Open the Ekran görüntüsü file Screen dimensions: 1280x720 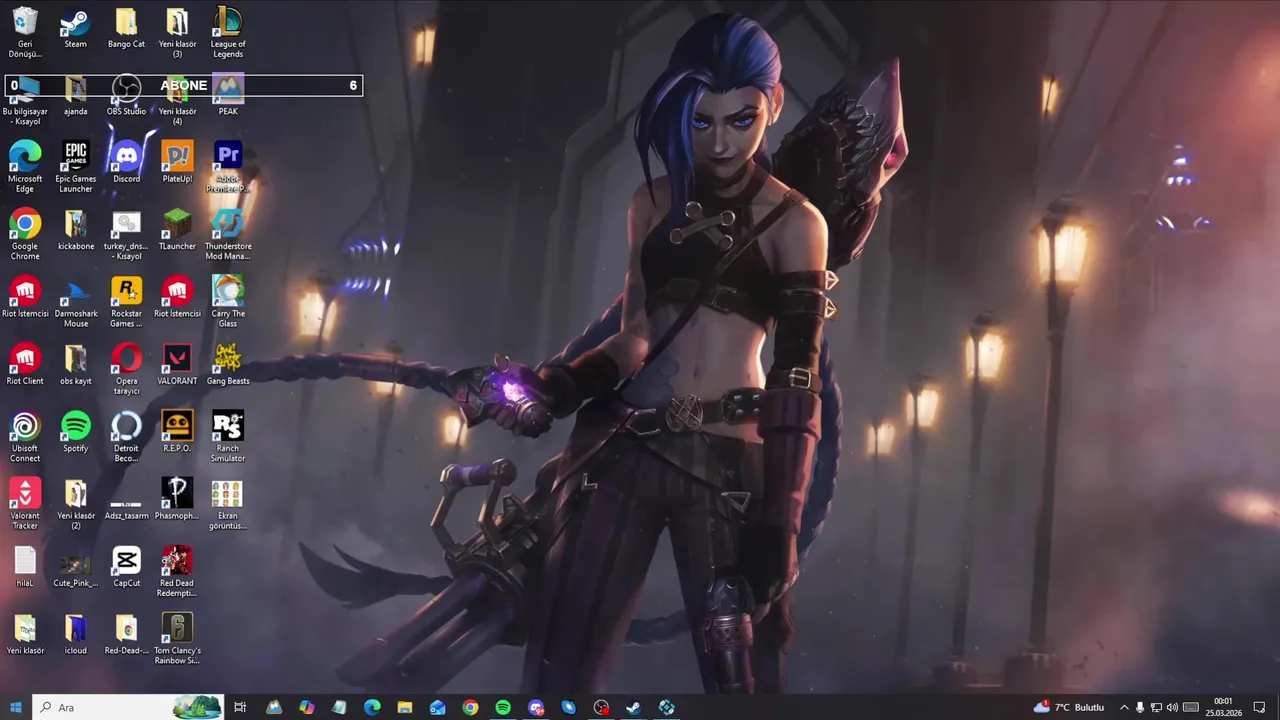point(228,504)
